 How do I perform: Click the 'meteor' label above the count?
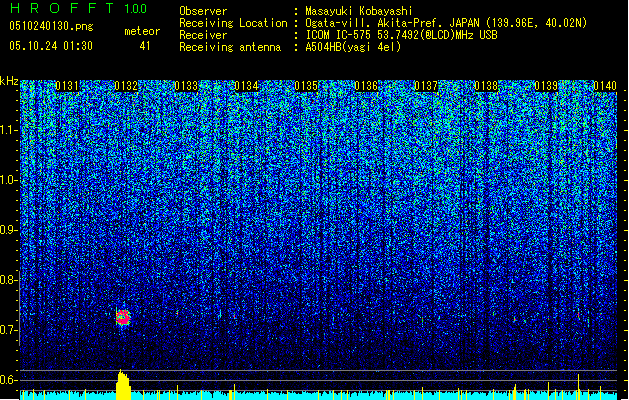(x=142, y=31)
